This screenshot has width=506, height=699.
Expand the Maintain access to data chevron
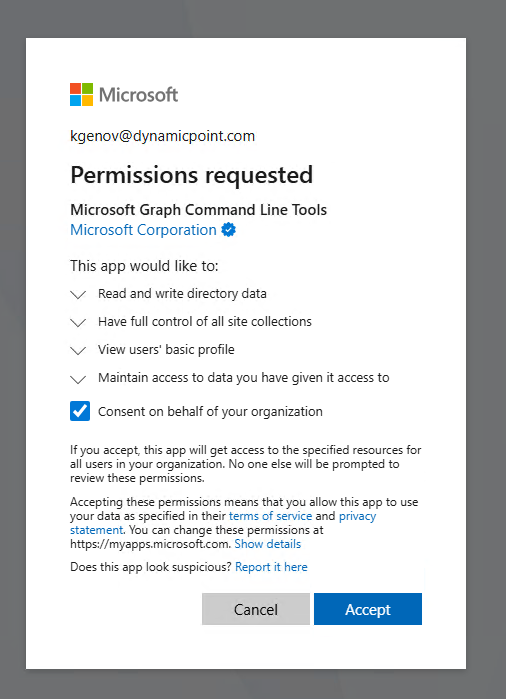click(78, 379)
